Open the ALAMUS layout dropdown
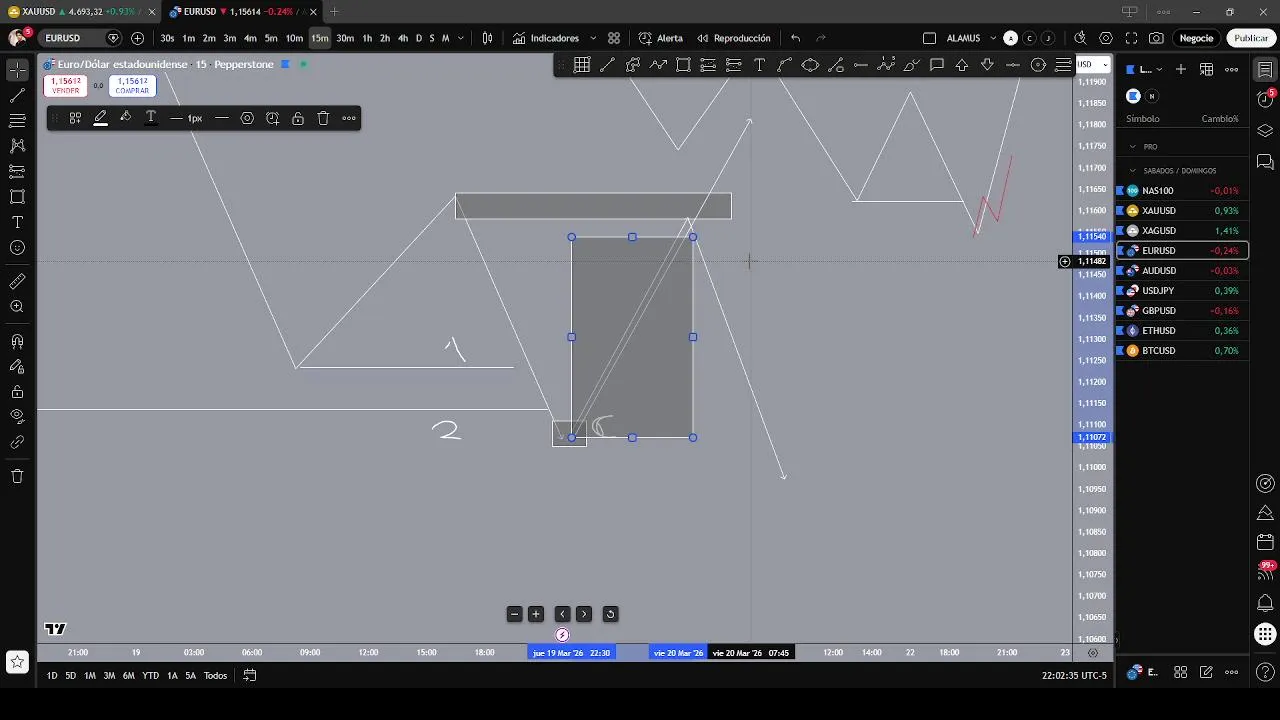 coord(993,38)
